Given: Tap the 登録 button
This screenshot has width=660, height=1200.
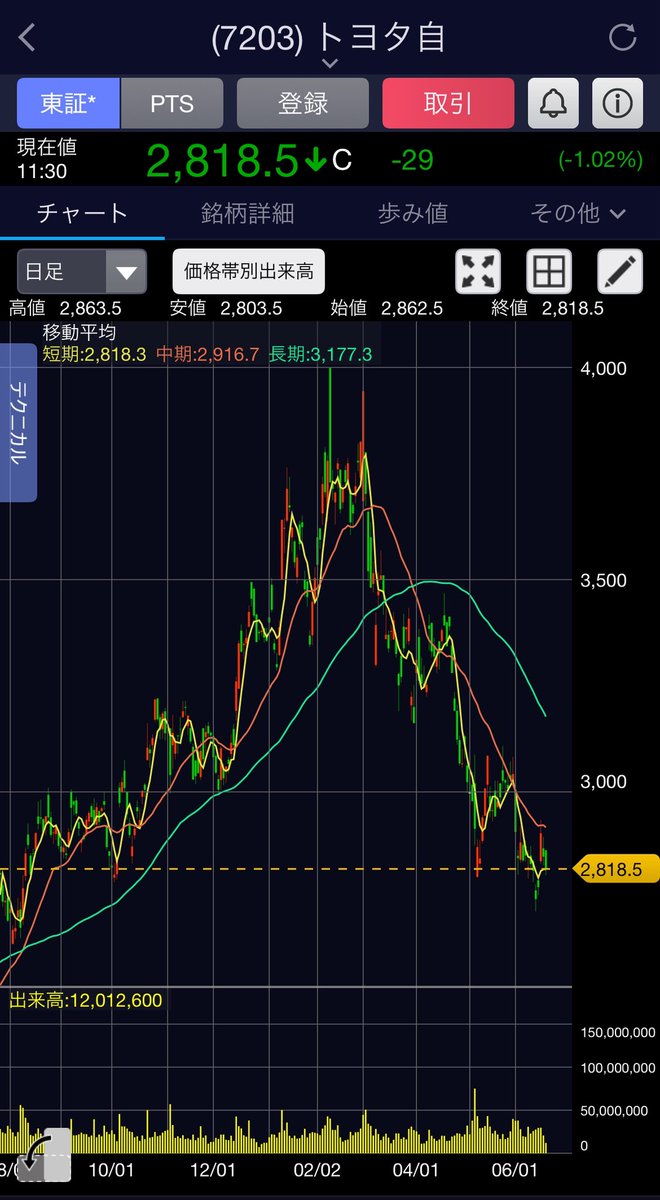Looking at the screenshot, I should pyautogui.click(x=303, y=103).
